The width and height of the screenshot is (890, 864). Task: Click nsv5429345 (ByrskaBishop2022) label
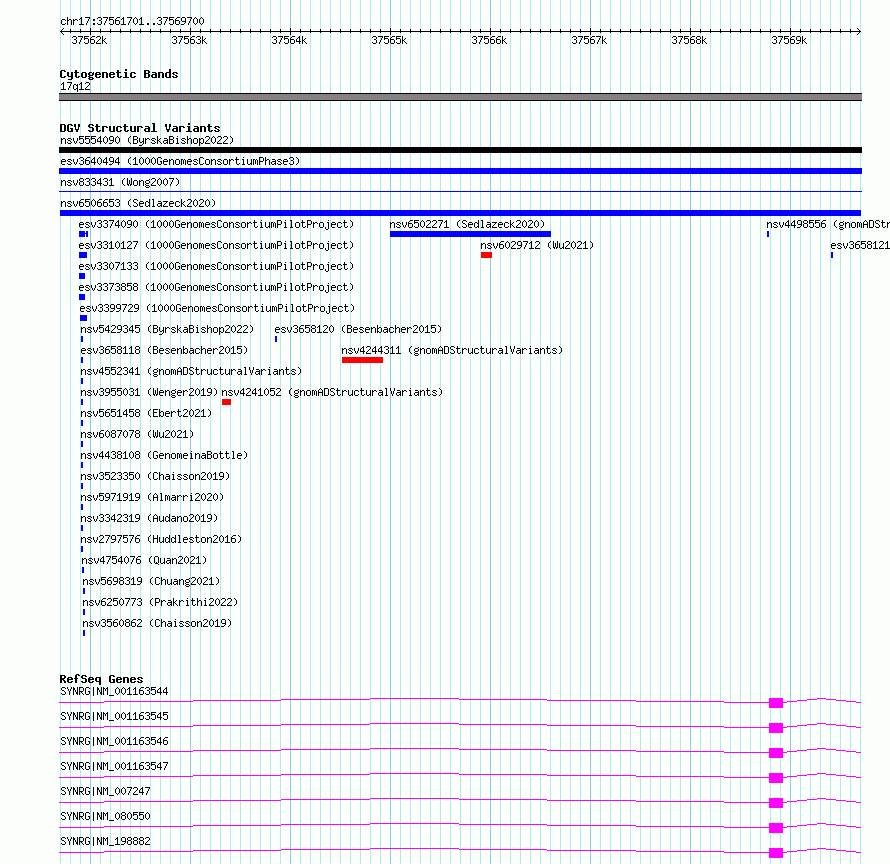tap(167, 329)
